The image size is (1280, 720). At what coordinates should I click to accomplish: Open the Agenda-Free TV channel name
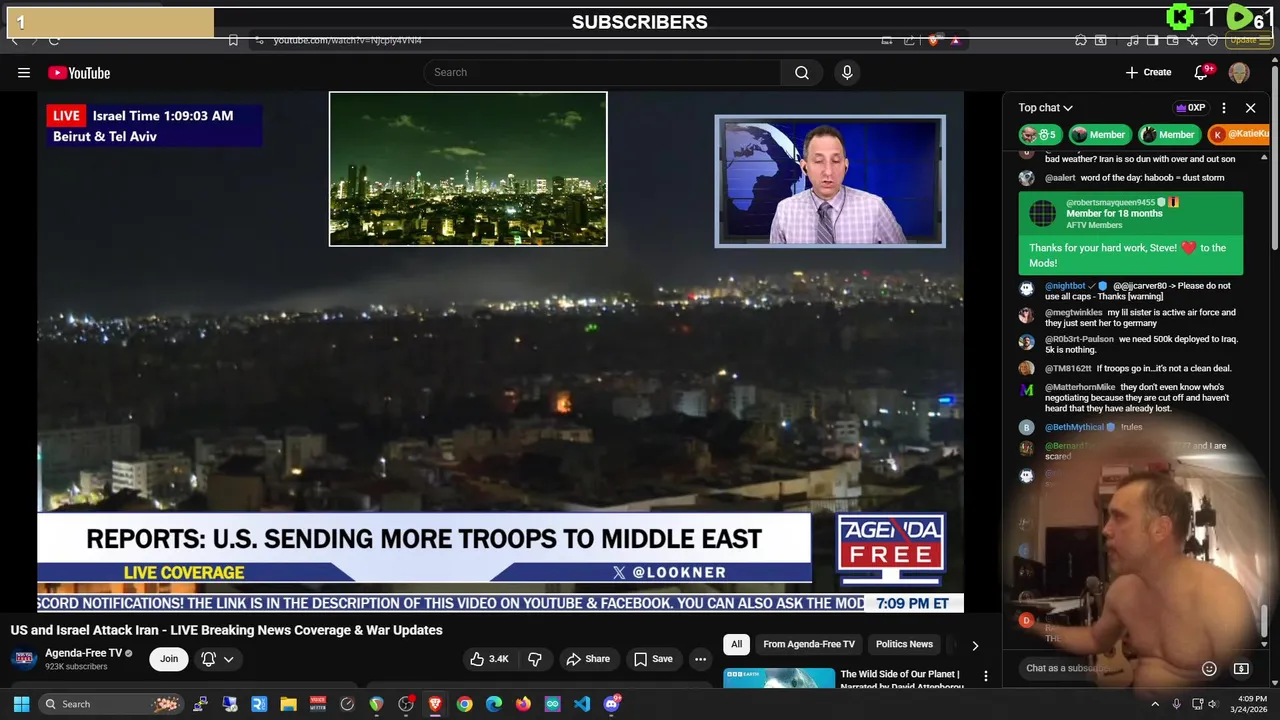pyautogui.click(x=83, y=653)
